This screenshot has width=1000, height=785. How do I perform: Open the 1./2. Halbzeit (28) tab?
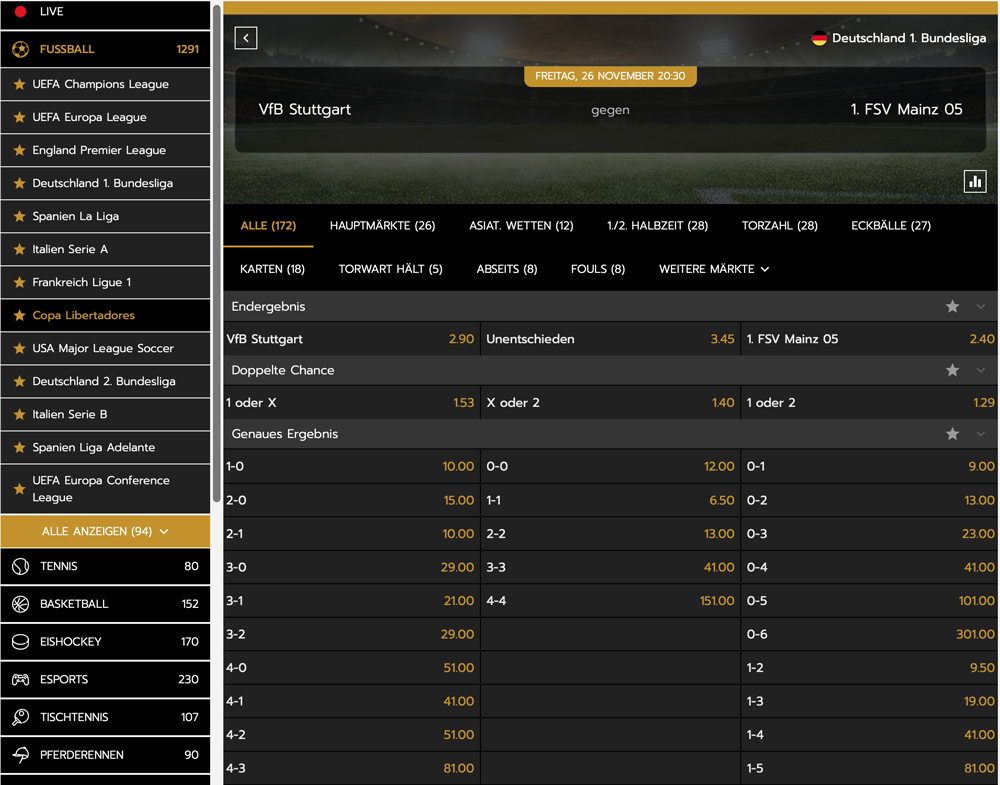click(658, 226)
